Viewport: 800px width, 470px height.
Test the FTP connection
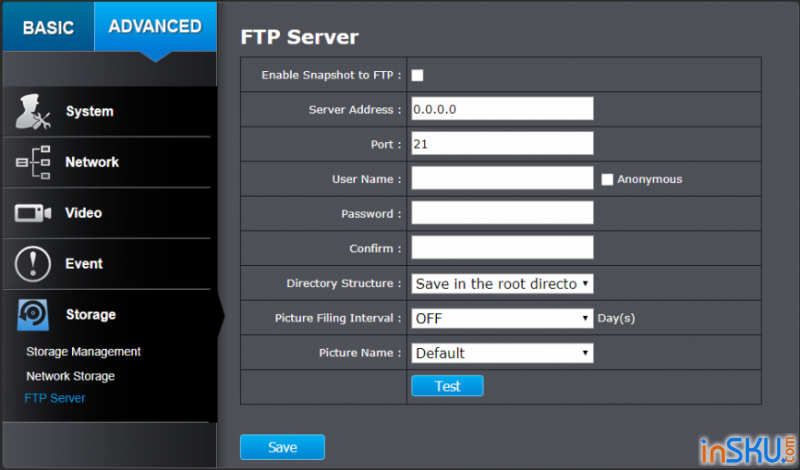tap(447, 386)
